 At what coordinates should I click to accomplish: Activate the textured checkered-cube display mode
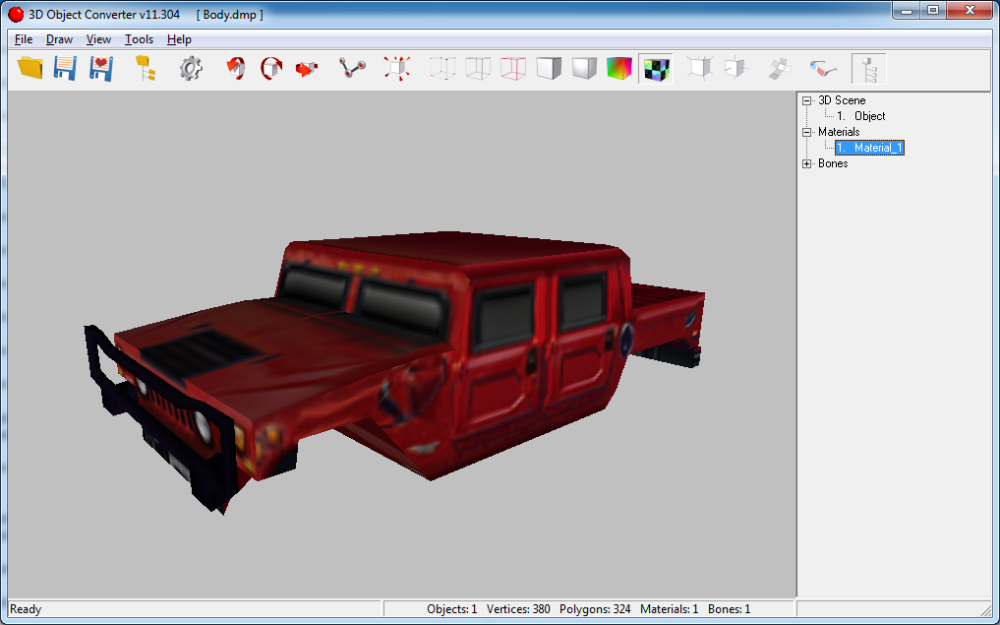click(655, 67)
